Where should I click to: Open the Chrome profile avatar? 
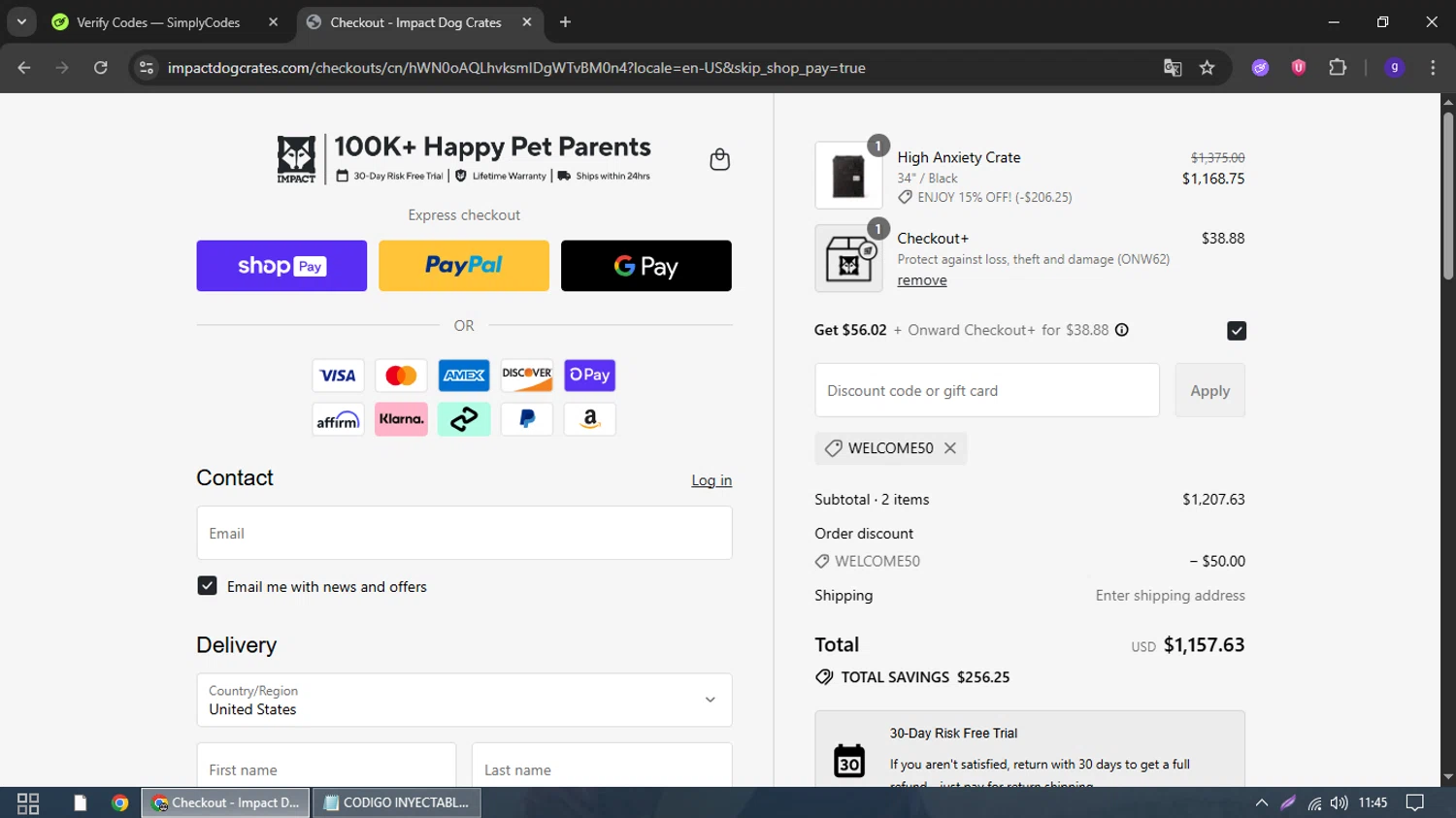tap(1395, 68)
